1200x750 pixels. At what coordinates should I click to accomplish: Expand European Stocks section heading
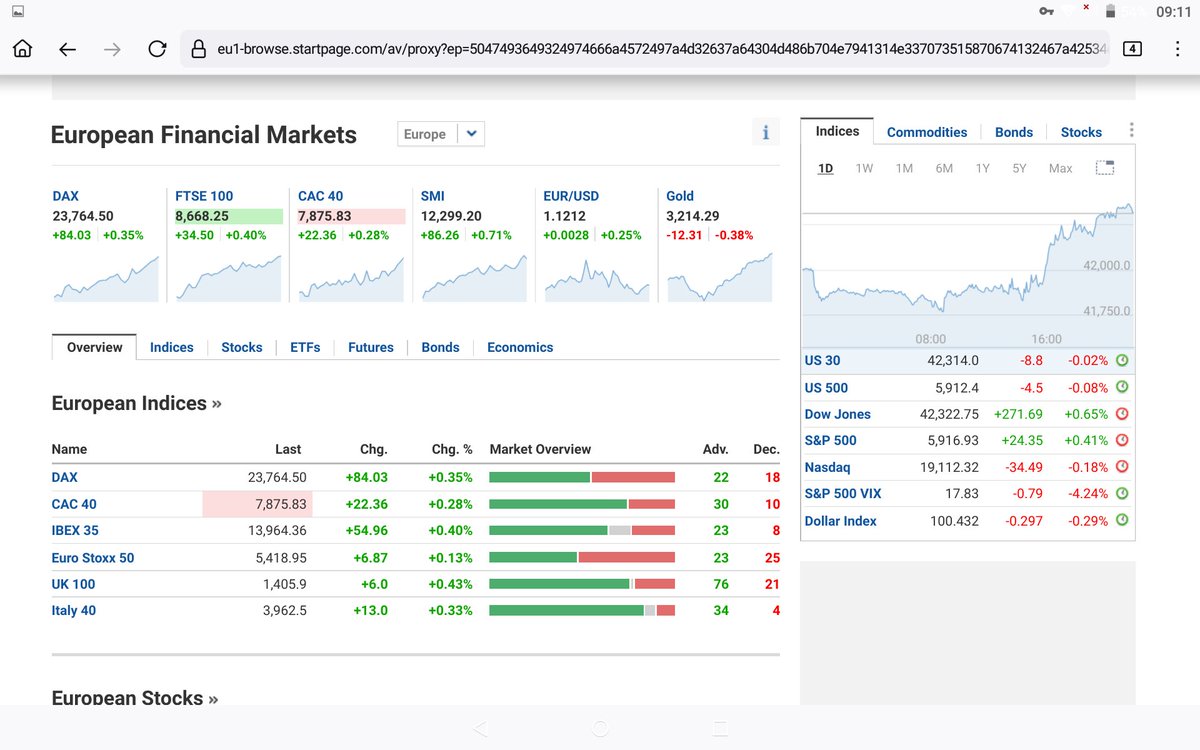134,697
